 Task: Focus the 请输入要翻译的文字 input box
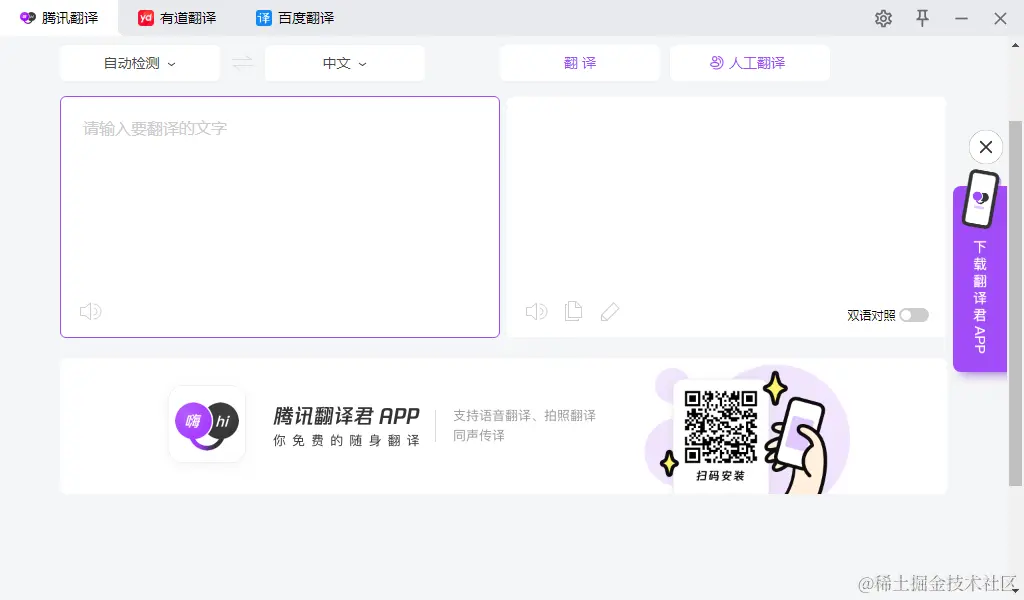pos(280,217)
